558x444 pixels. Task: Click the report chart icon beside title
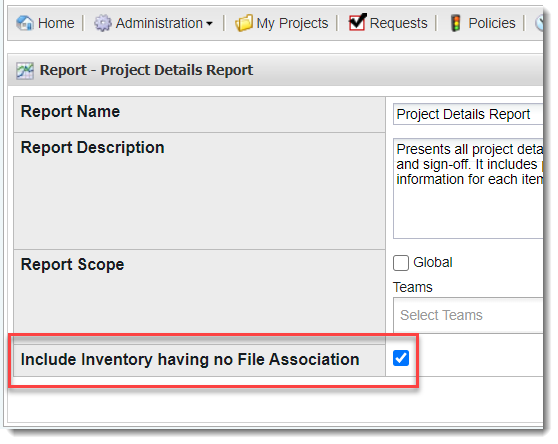(25, 70)
